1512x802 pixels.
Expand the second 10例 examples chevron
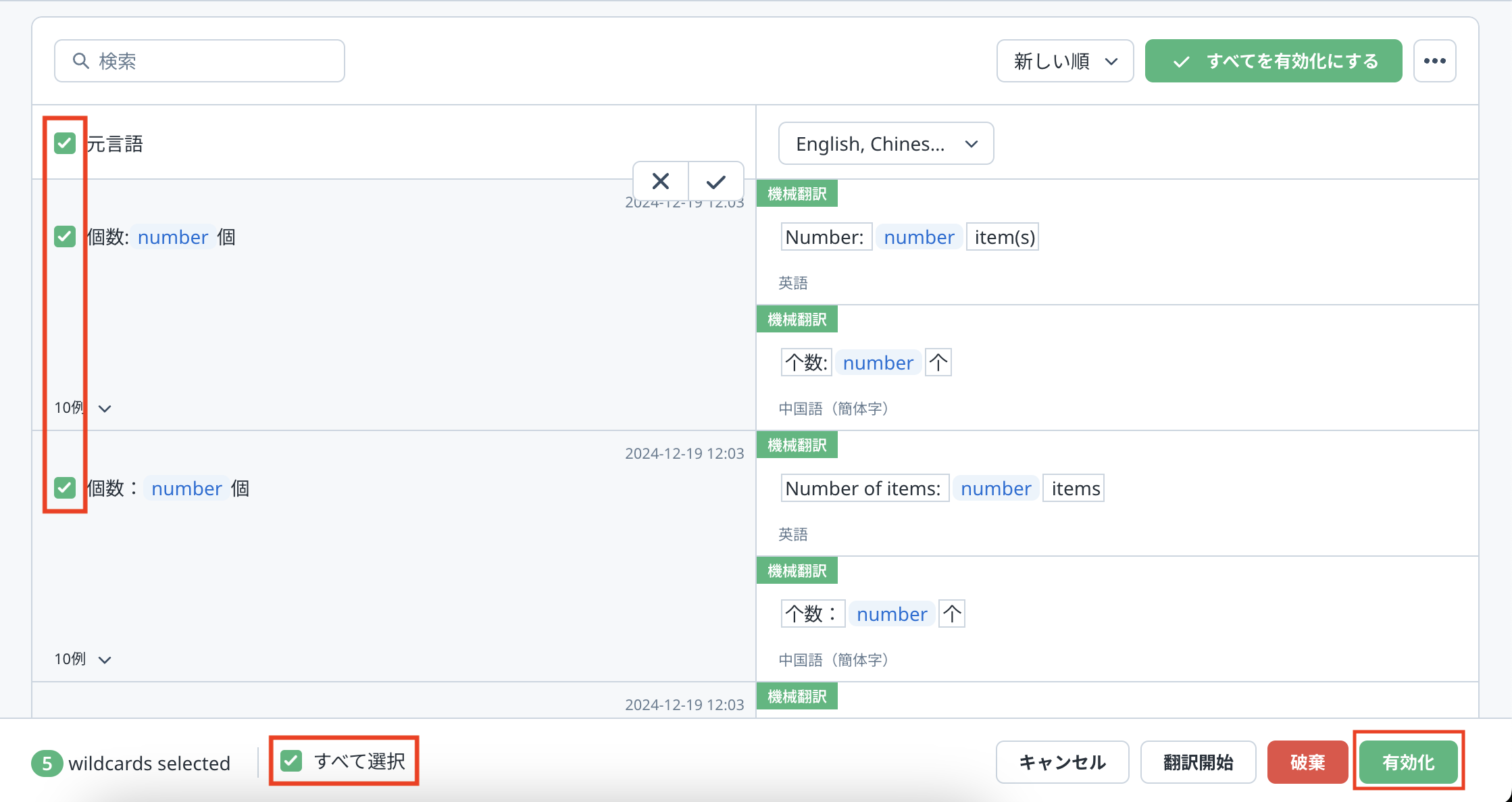point(104,659)
